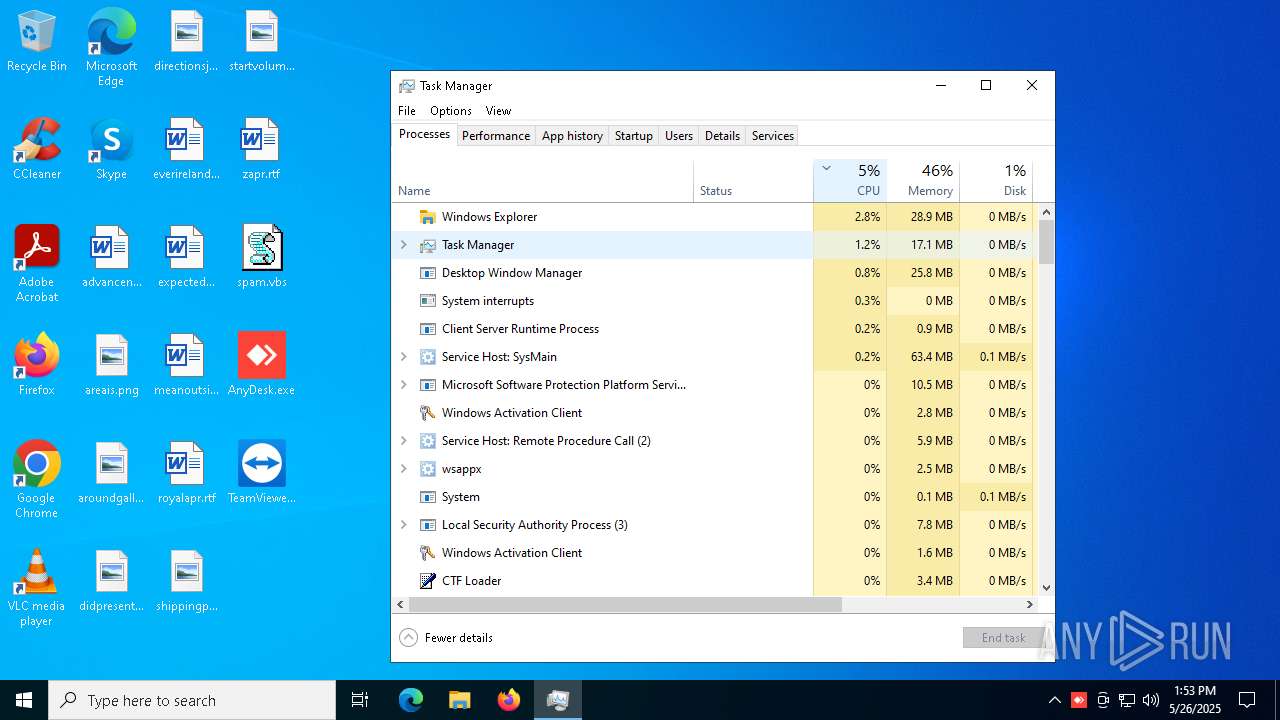Select the spam.vbs script file icon
The image size is (1280, 720).
[262, 258]
